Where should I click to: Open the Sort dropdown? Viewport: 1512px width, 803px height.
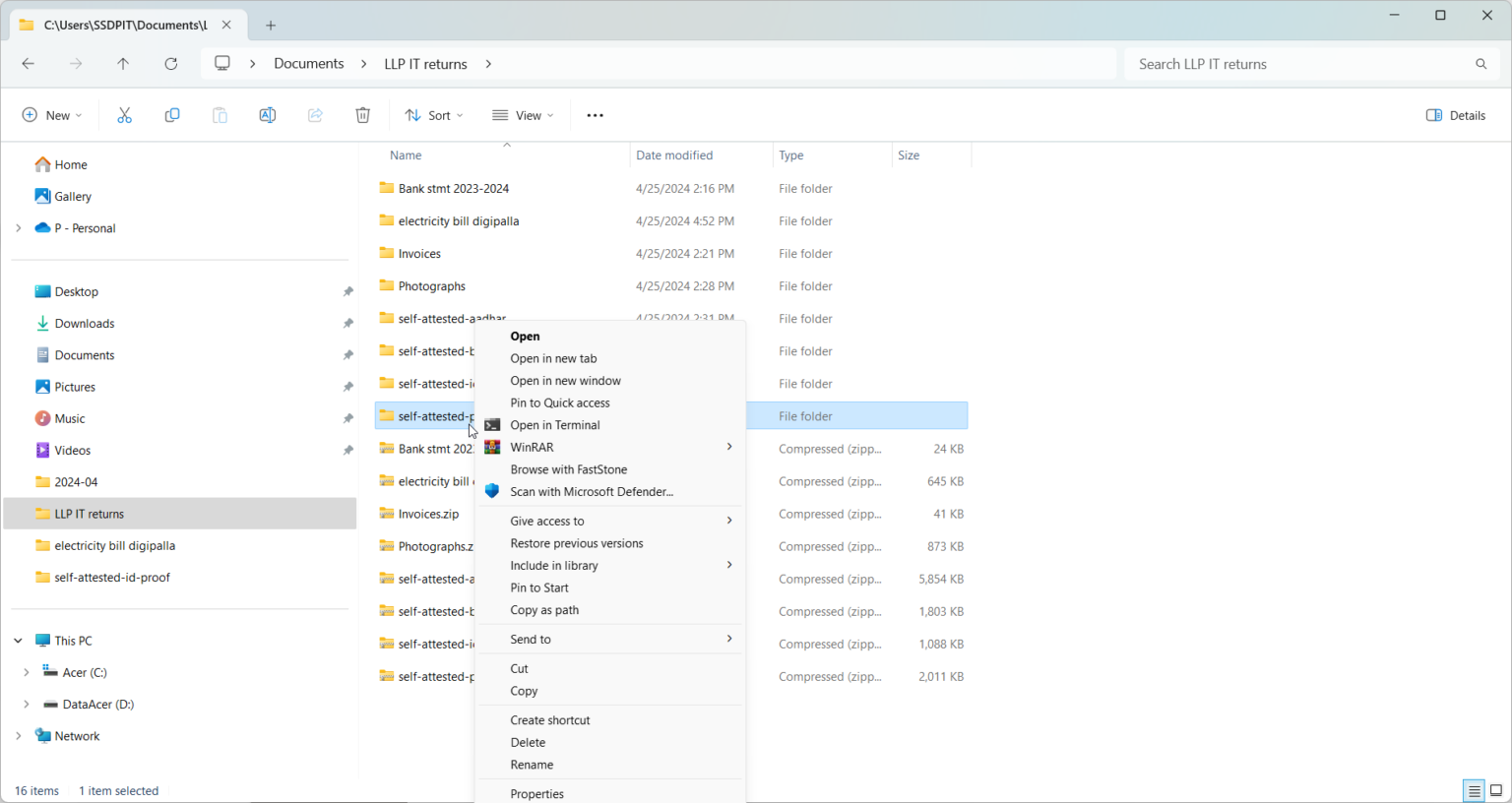[433, 115]
